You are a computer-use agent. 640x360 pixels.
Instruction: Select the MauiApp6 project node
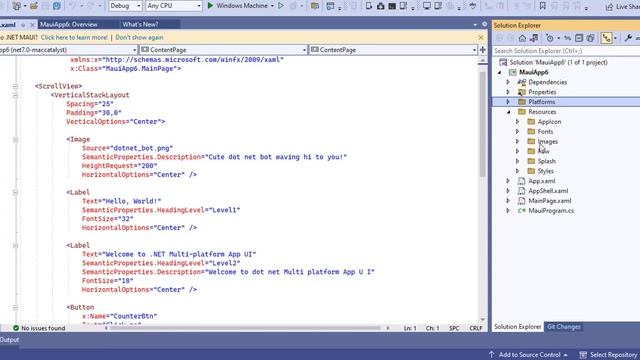533,72
